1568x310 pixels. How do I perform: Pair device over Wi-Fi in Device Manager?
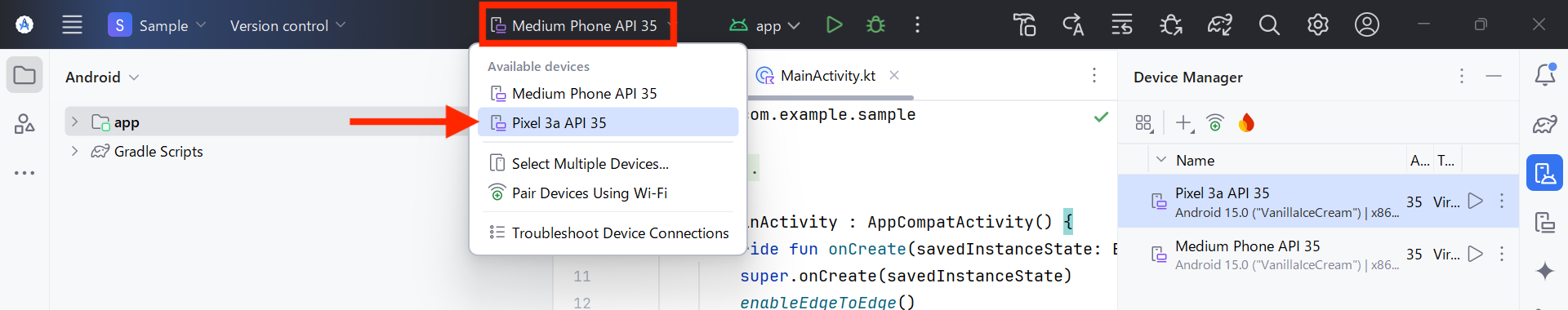click(x=1215, y=122)
